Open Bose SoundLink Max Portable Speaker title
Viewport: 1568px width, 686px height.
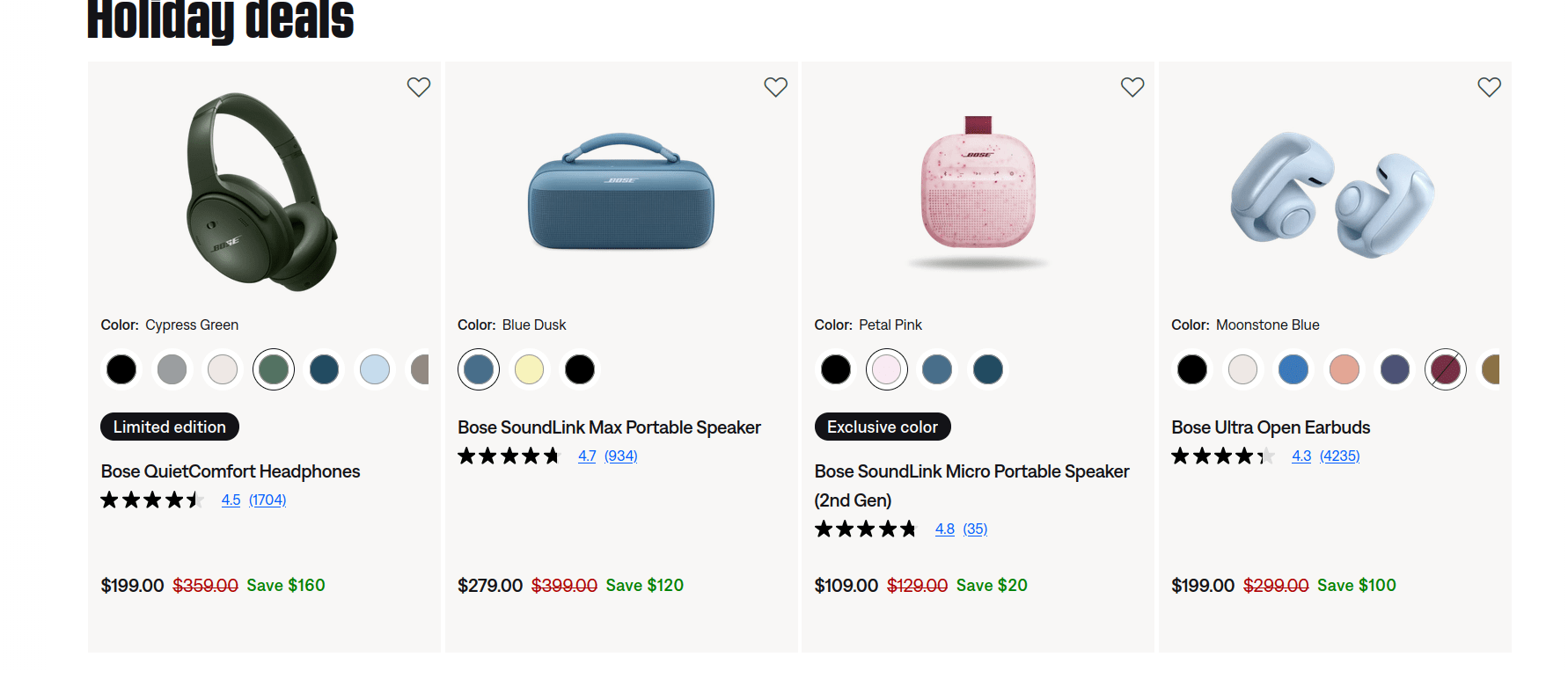click(x=609, y=427)
